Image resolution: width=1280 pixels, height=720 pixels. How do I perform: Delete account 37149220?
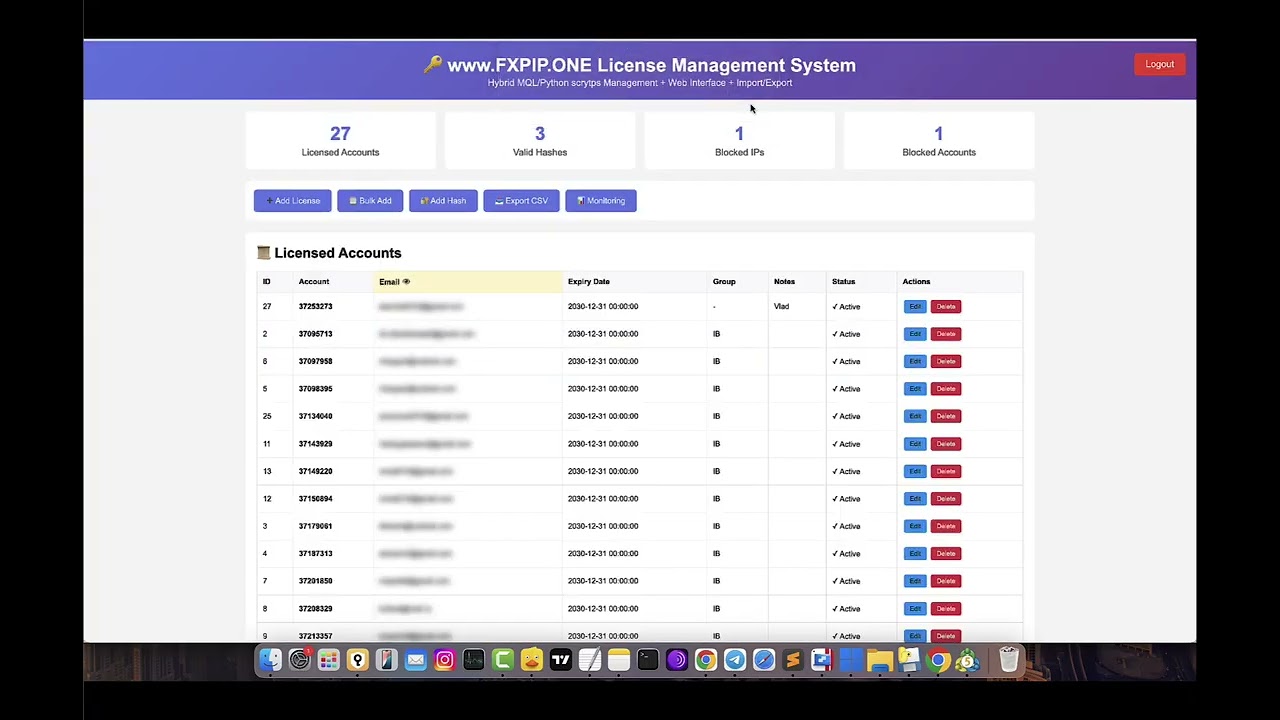click(946, 471)
